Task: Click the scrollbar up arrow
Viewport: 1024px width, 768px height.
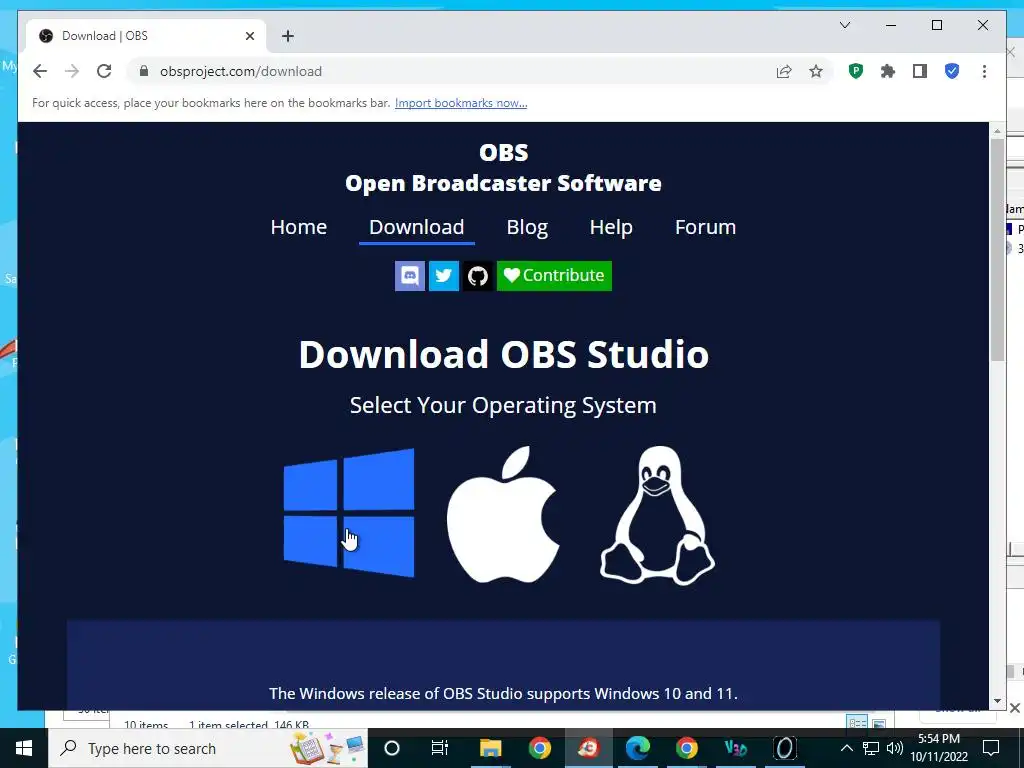Action: (x=997, y=131)
